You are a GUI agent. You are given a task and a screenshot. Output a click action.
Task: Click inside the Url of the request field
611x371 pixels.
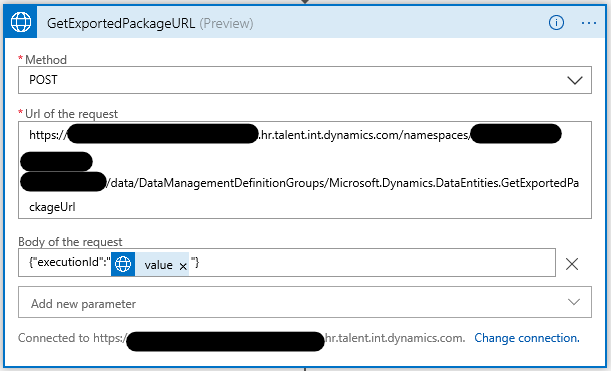[x=305, y=170]
